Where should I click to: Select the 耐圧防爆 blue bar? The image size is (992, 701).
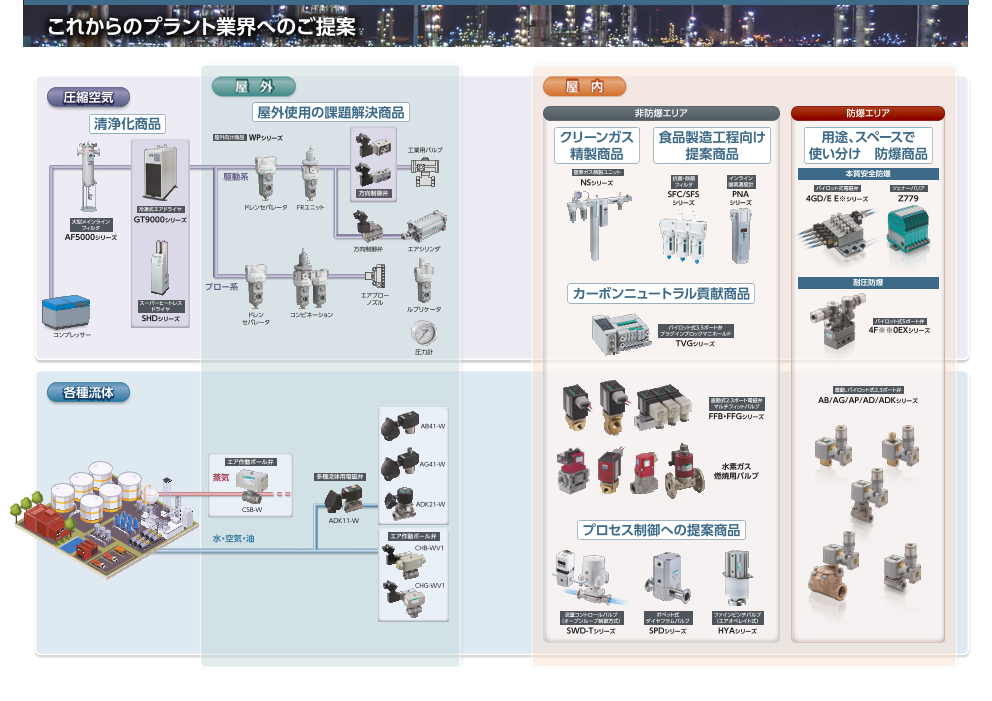(868, 283)
